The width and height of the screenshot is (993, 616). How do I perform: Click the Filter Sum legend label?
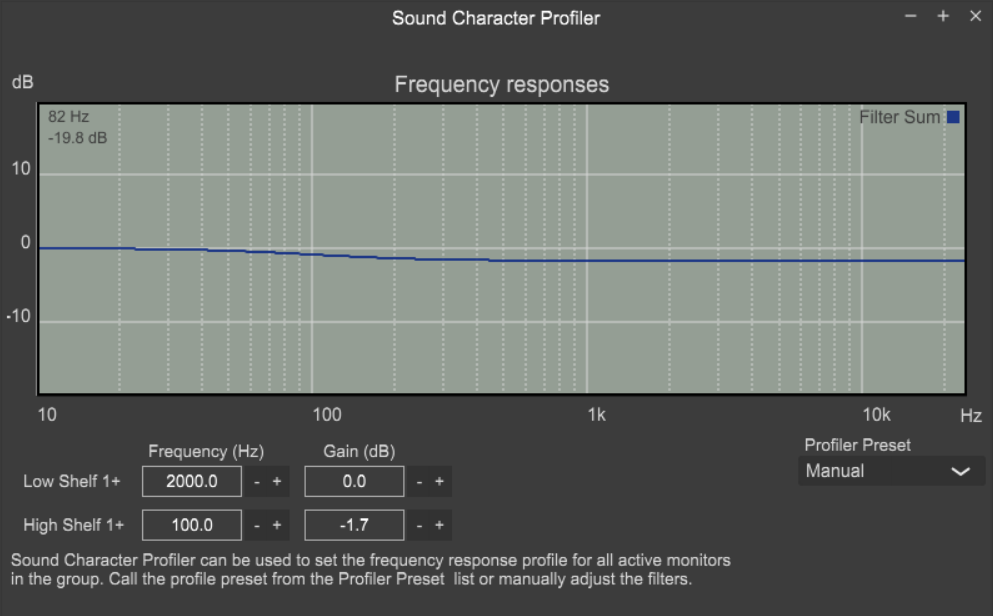point(899,117)
